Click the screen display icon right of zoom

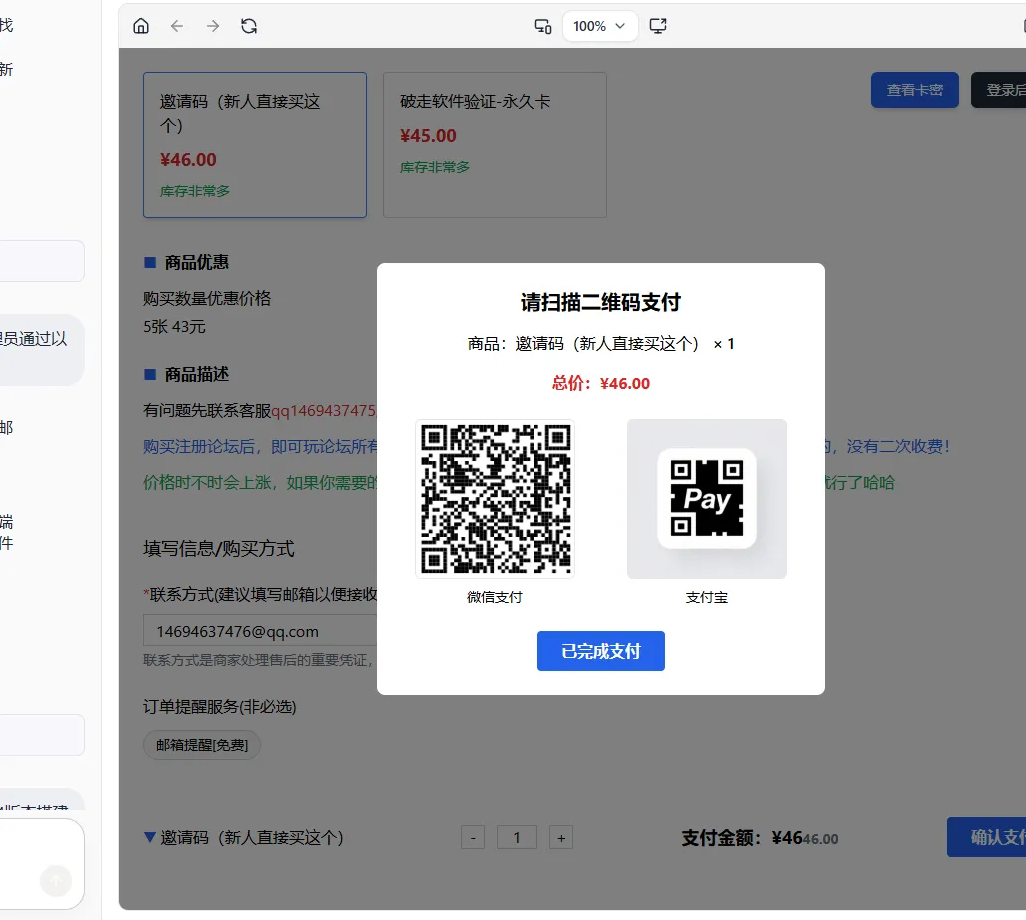coord(658,26)
